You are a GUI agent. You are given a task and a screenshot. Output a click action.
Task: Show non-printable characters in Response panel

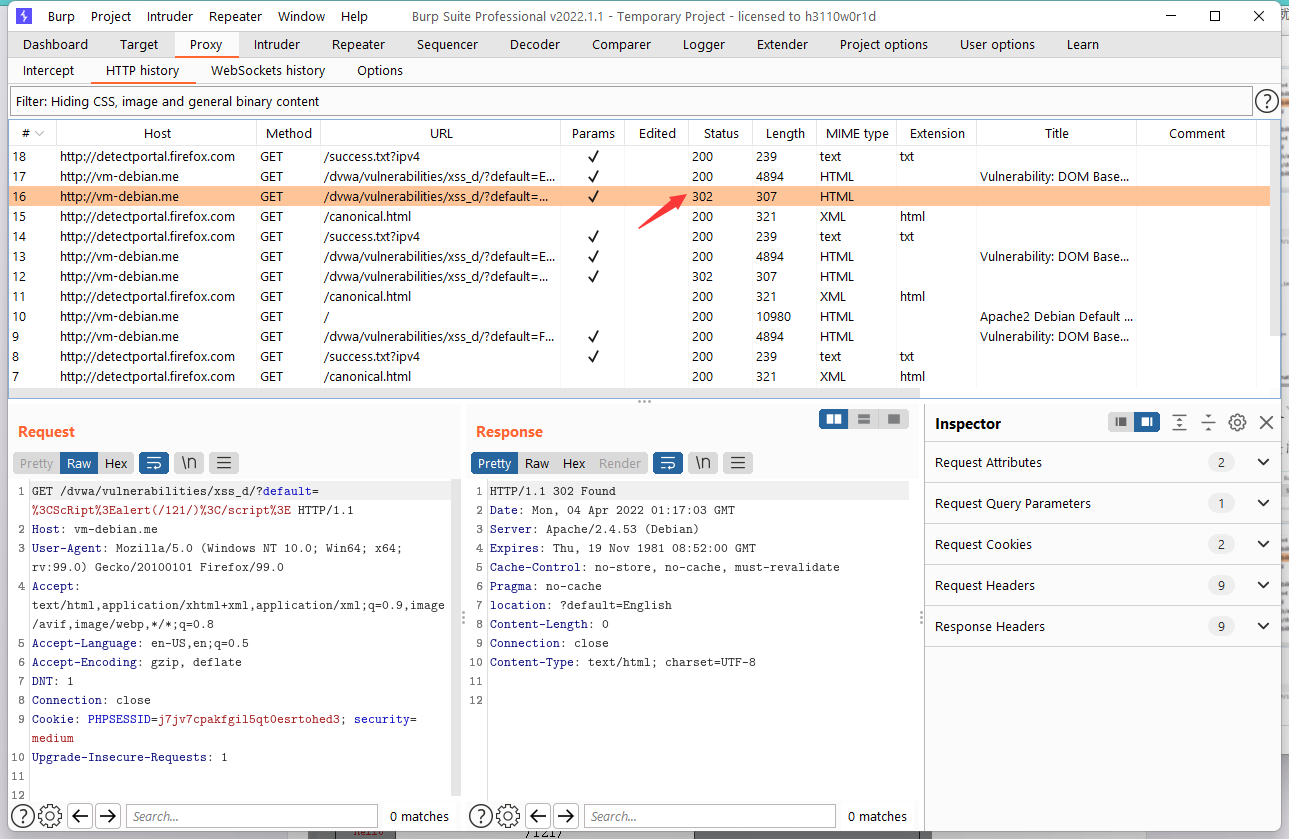(703, 463)
